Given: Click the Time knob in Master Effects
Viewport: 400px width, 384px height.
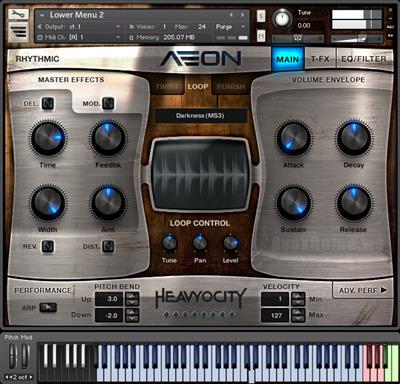Looking at the screenshot, I should [x=48, y=138].
